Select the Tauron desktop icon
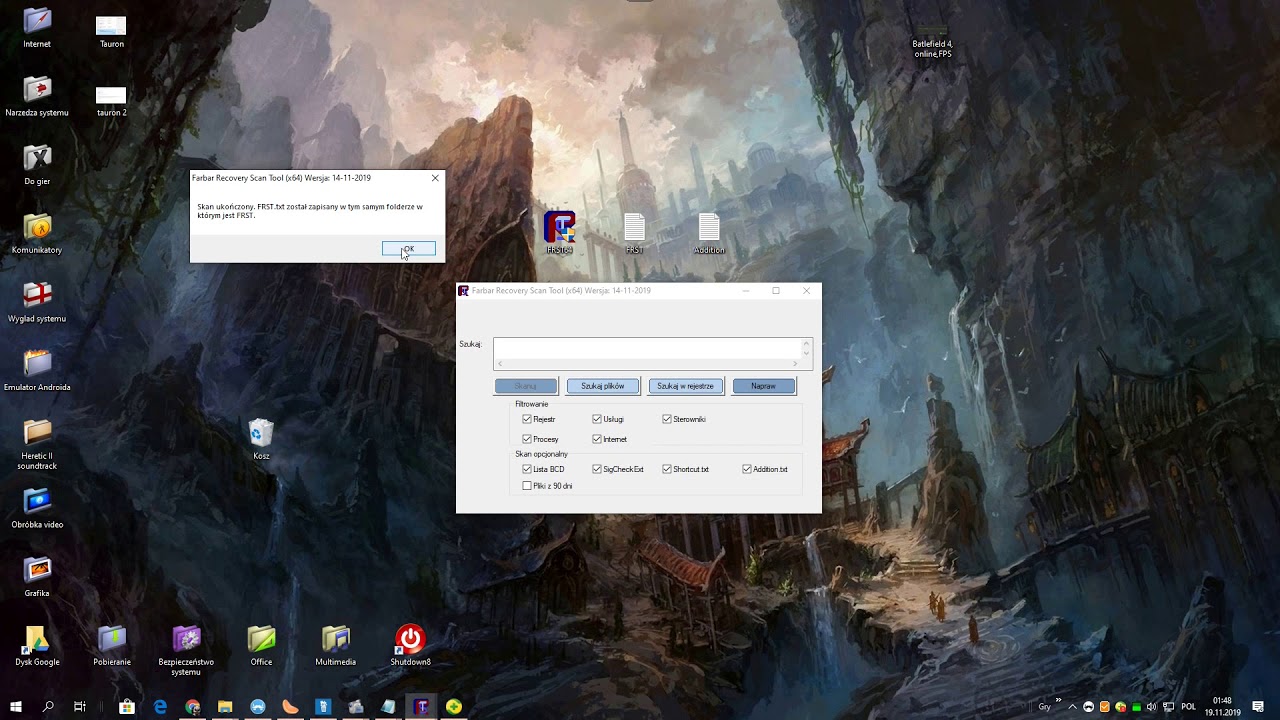The width and height of the screenshot is (1280, 720). click(111, 30)
